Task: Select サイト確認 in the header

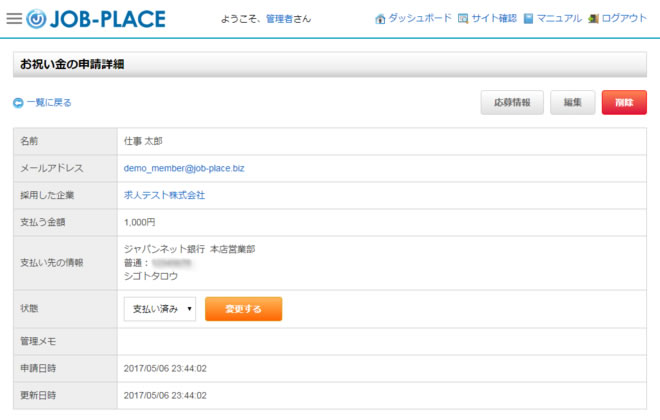Action: point(493,19)
